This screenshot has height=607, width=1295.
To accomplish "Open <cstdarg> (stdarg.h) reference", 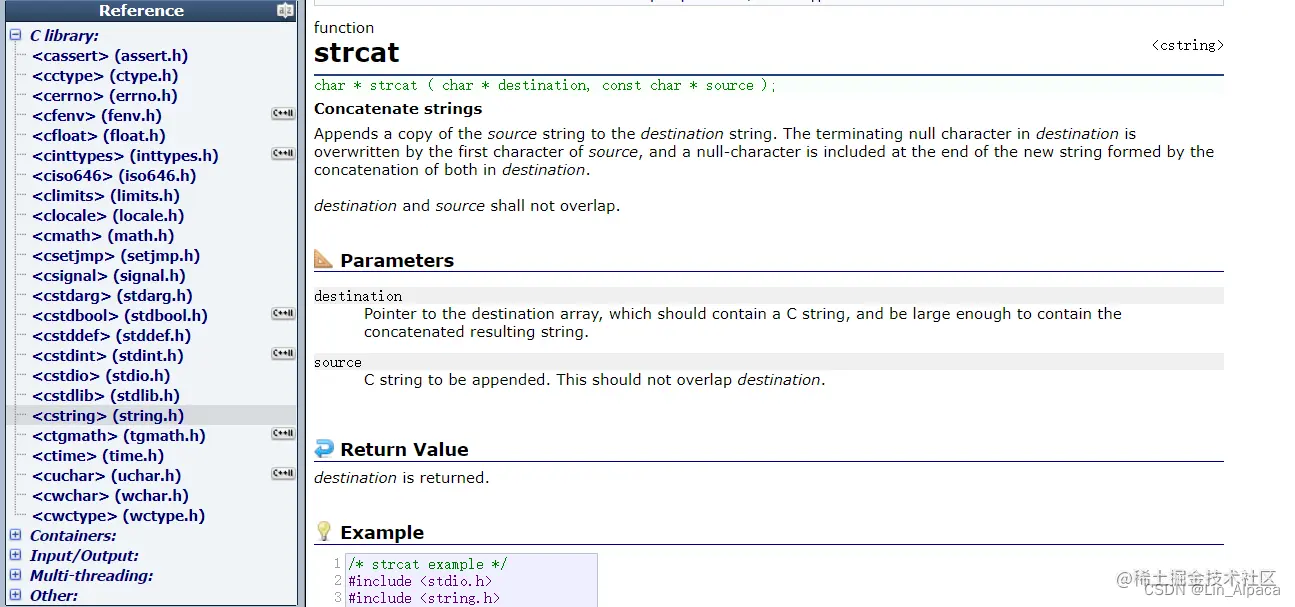I will pos(112,296).
